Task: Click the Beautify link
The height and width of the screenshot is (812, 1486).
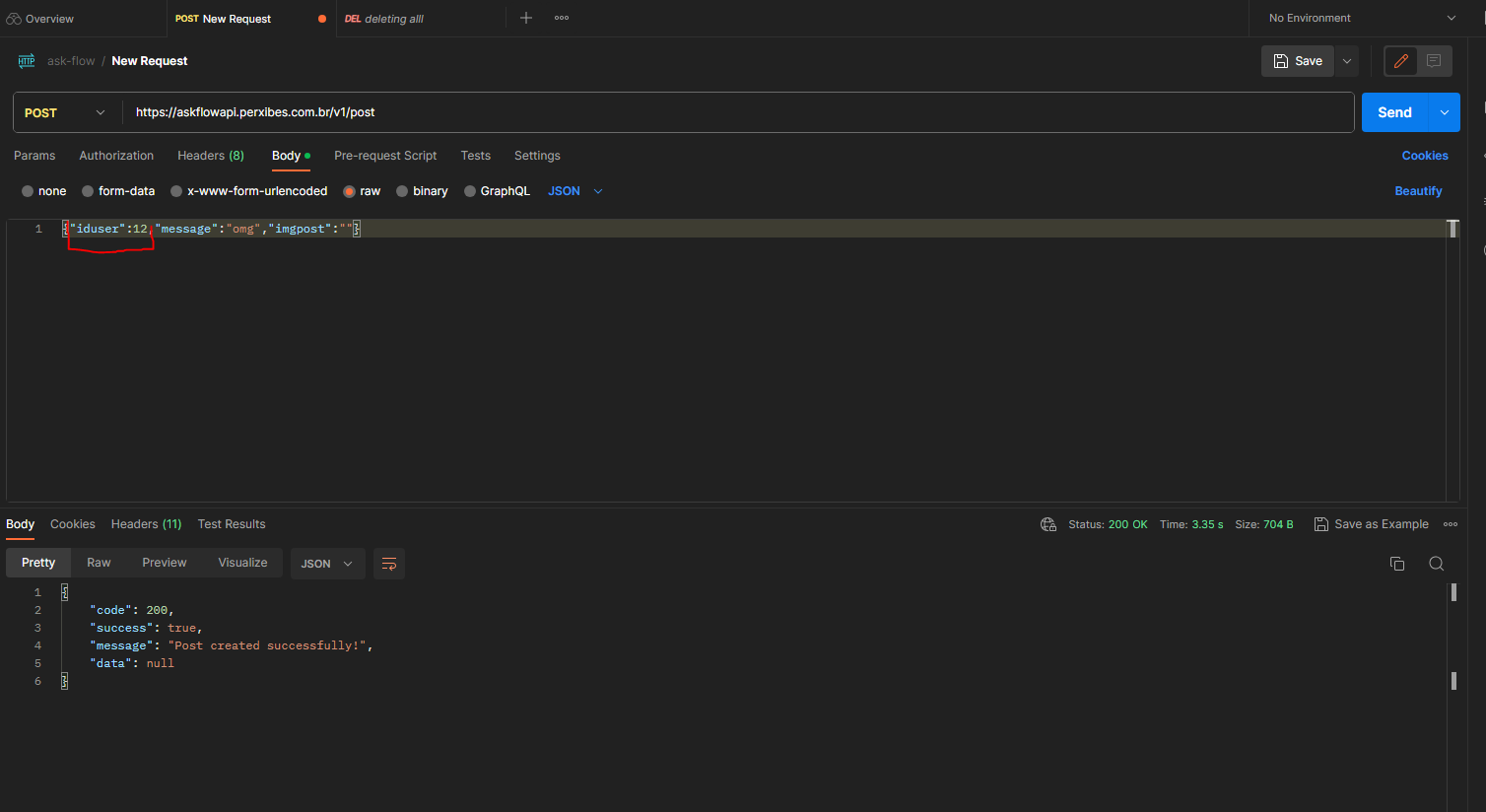Action: 1418,191
